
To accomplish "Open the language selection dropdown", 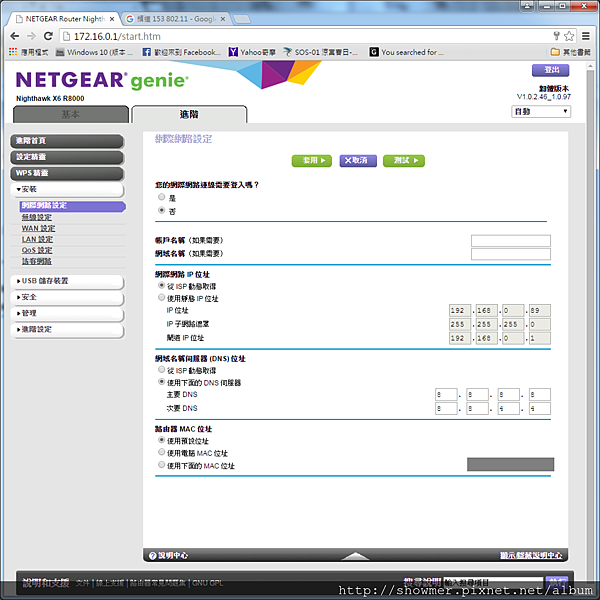I will pos(541,111).
